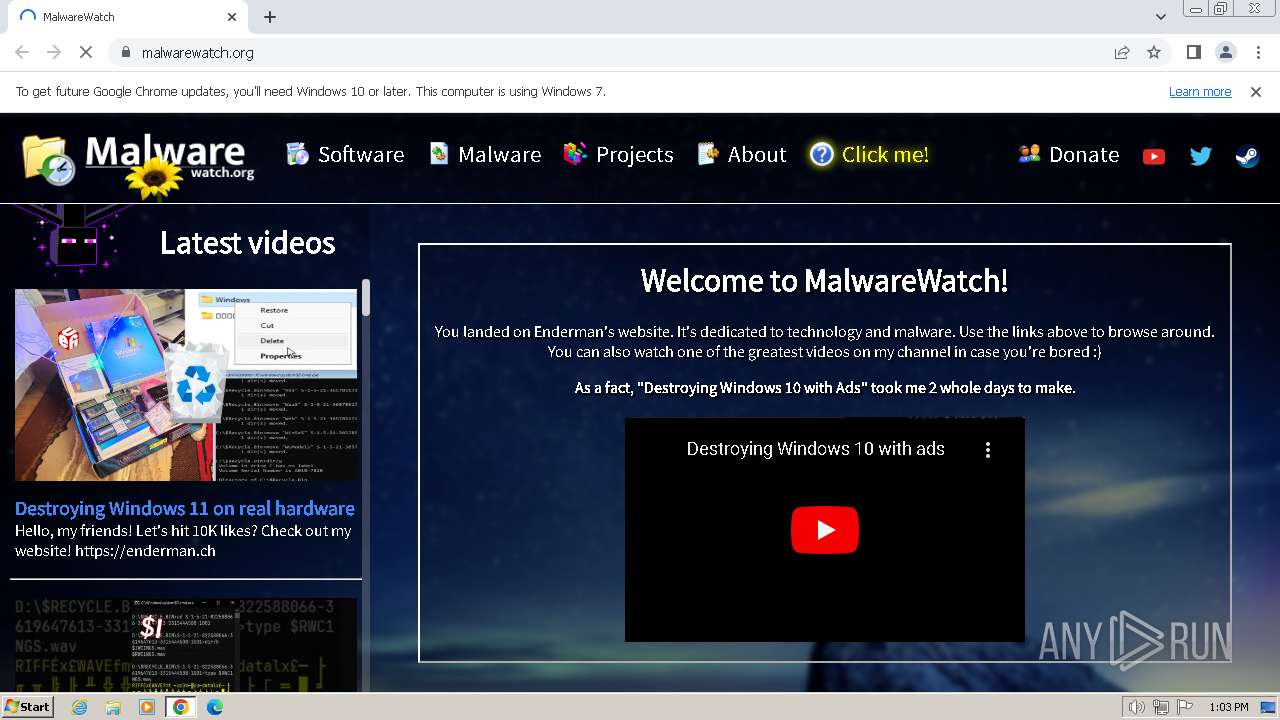Open a new browser tab
This screenshot has height=720, width=1280.
(x=270, y=17)
